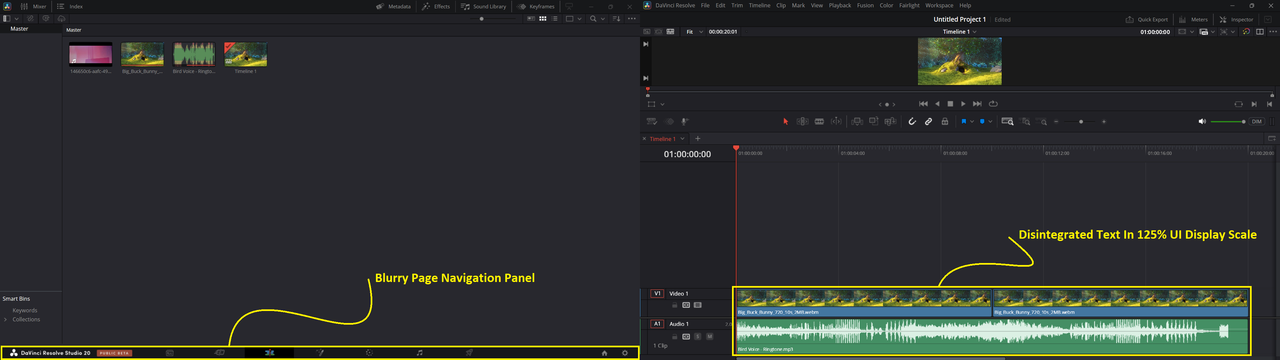
Task: Click the Replace Clip icon
Action: (x=890, y=121)
